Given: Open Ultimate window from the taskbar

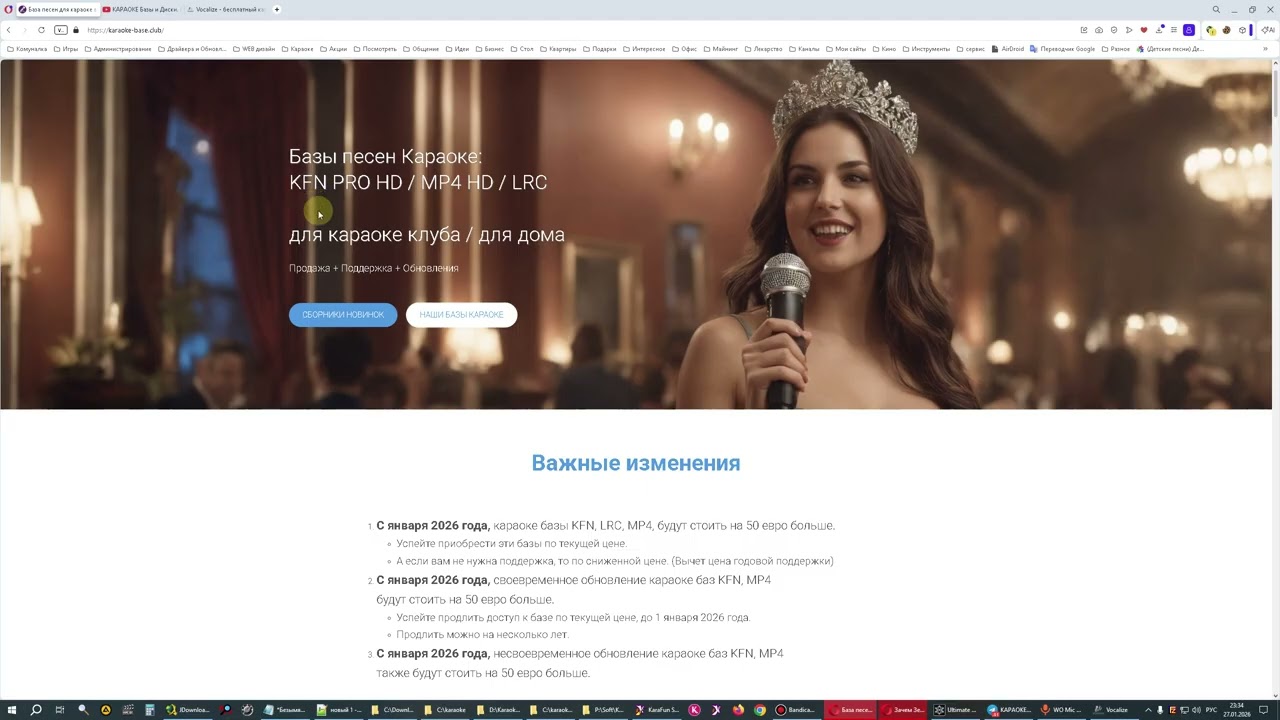Looking at the screenshot, I should (x=956, y=710).
